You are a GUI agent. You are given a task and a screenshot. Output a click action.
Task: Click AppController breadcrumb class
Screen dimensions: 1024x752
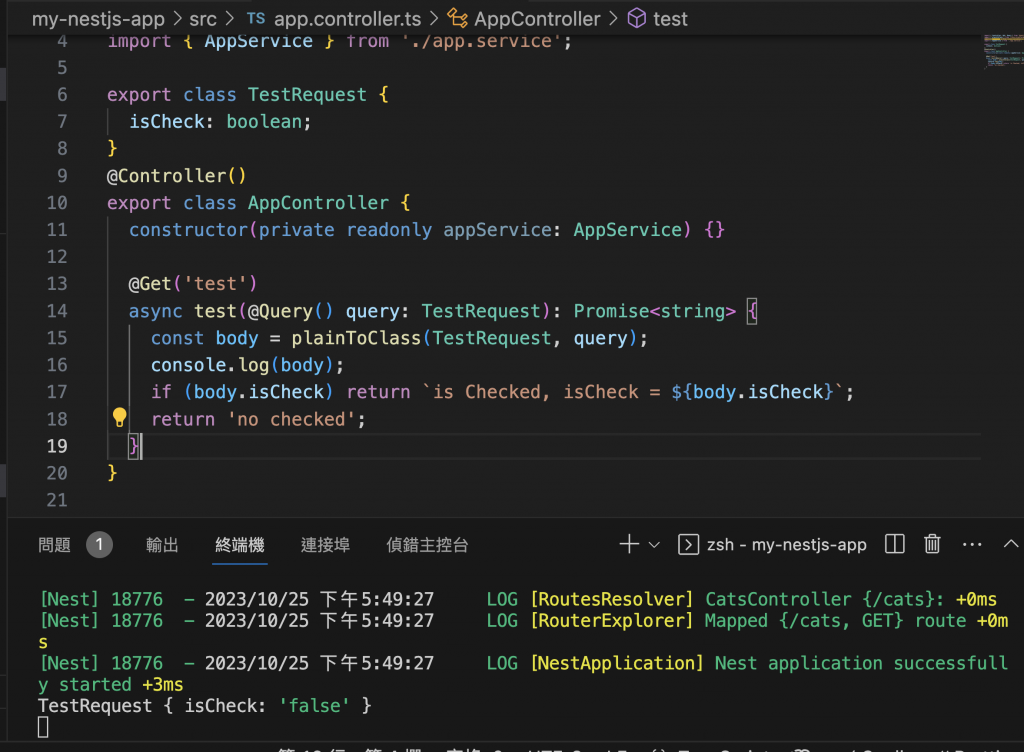(x=537, y=19)
